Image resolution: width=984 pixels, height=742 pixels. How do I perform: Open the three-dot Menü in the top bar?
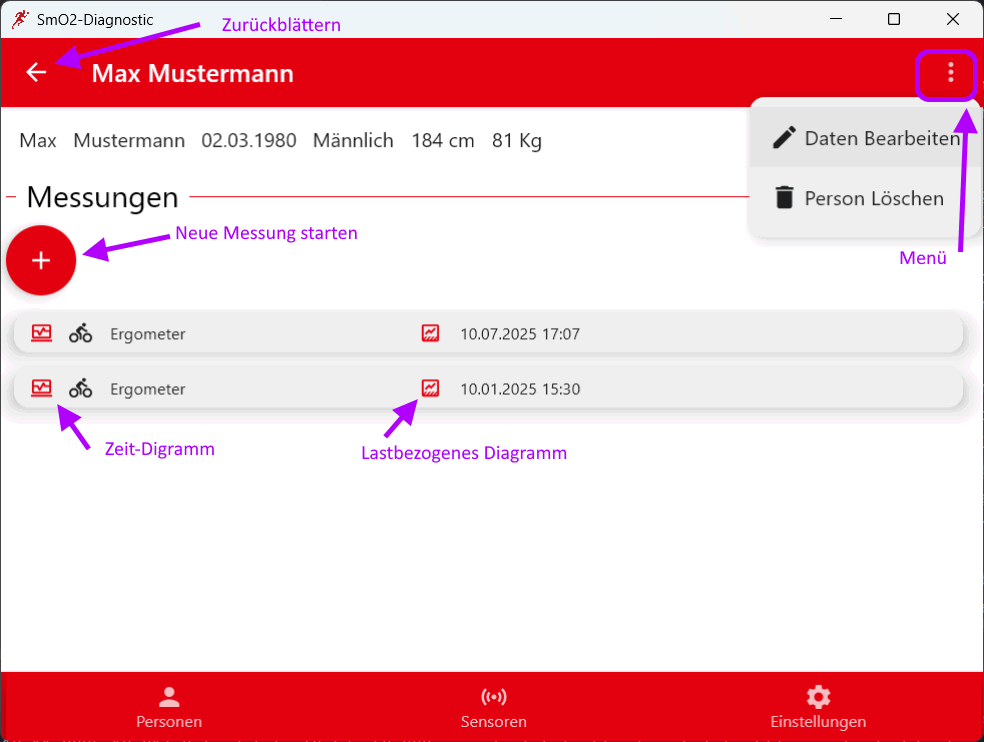pos(946,74)
